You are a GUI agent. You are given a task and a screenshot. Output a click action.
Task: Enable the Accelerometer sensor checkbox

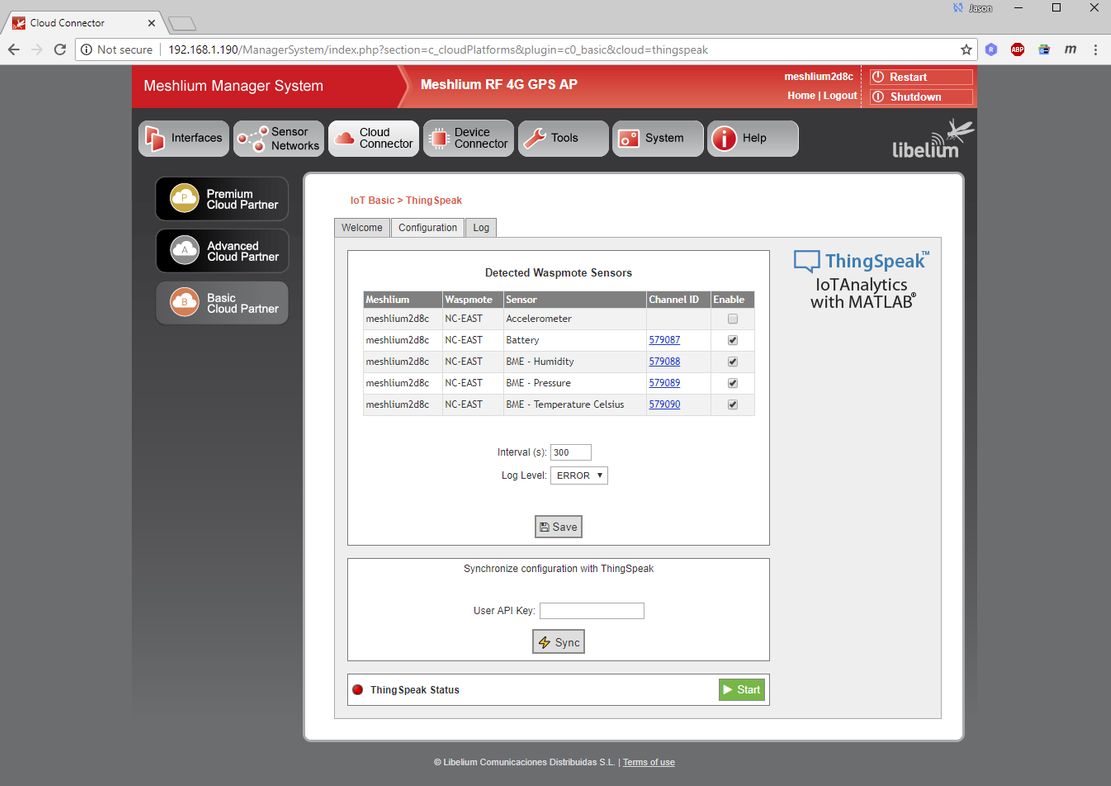(x=733, y=319)
